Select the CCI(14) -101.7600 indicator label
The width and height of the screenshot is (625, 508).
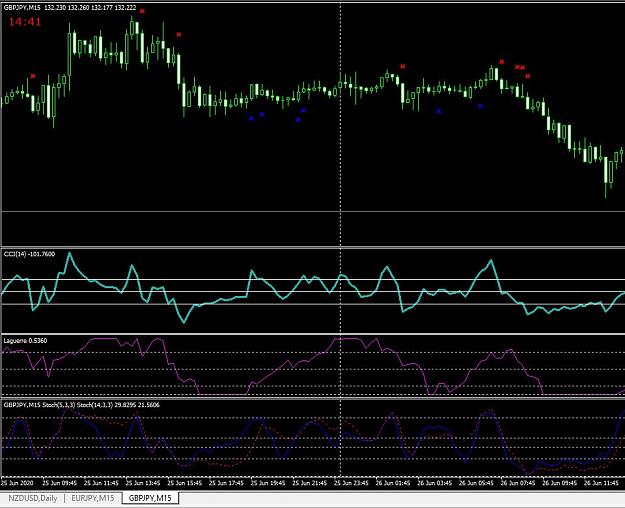point(29,254)
